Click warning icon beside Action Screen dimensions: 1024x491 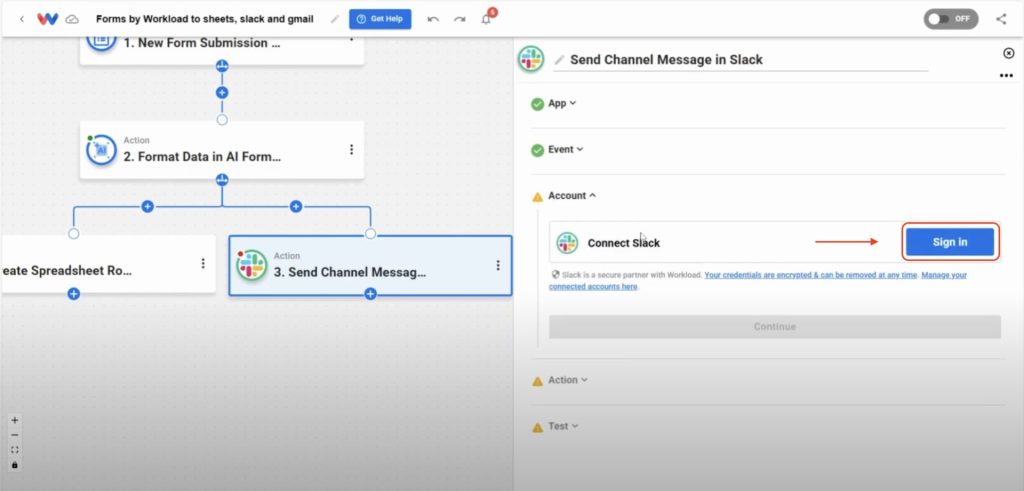click(537, 381)
